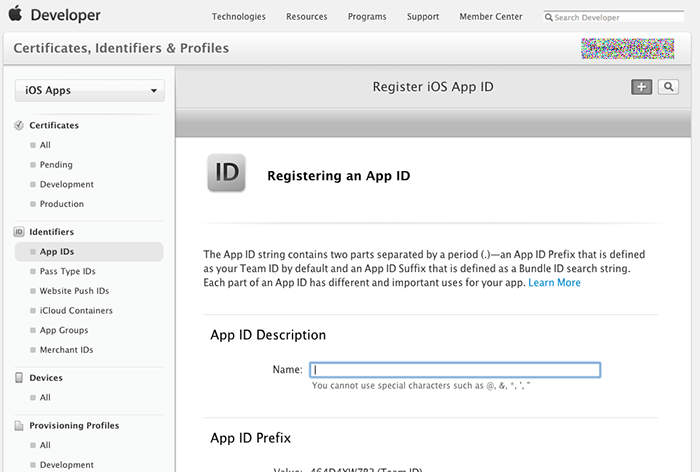Select iCloud Containers in sidebar

[x=76, y=310]
